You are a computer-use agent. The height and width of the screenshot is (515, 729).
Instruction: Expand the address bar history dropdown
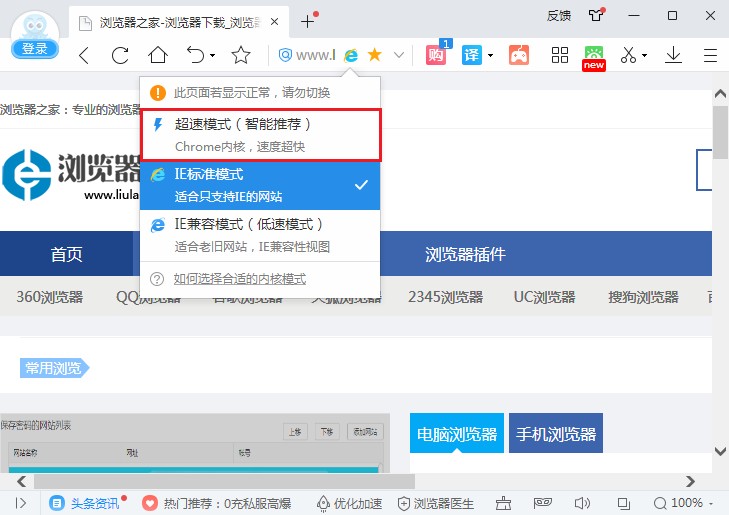398,55
